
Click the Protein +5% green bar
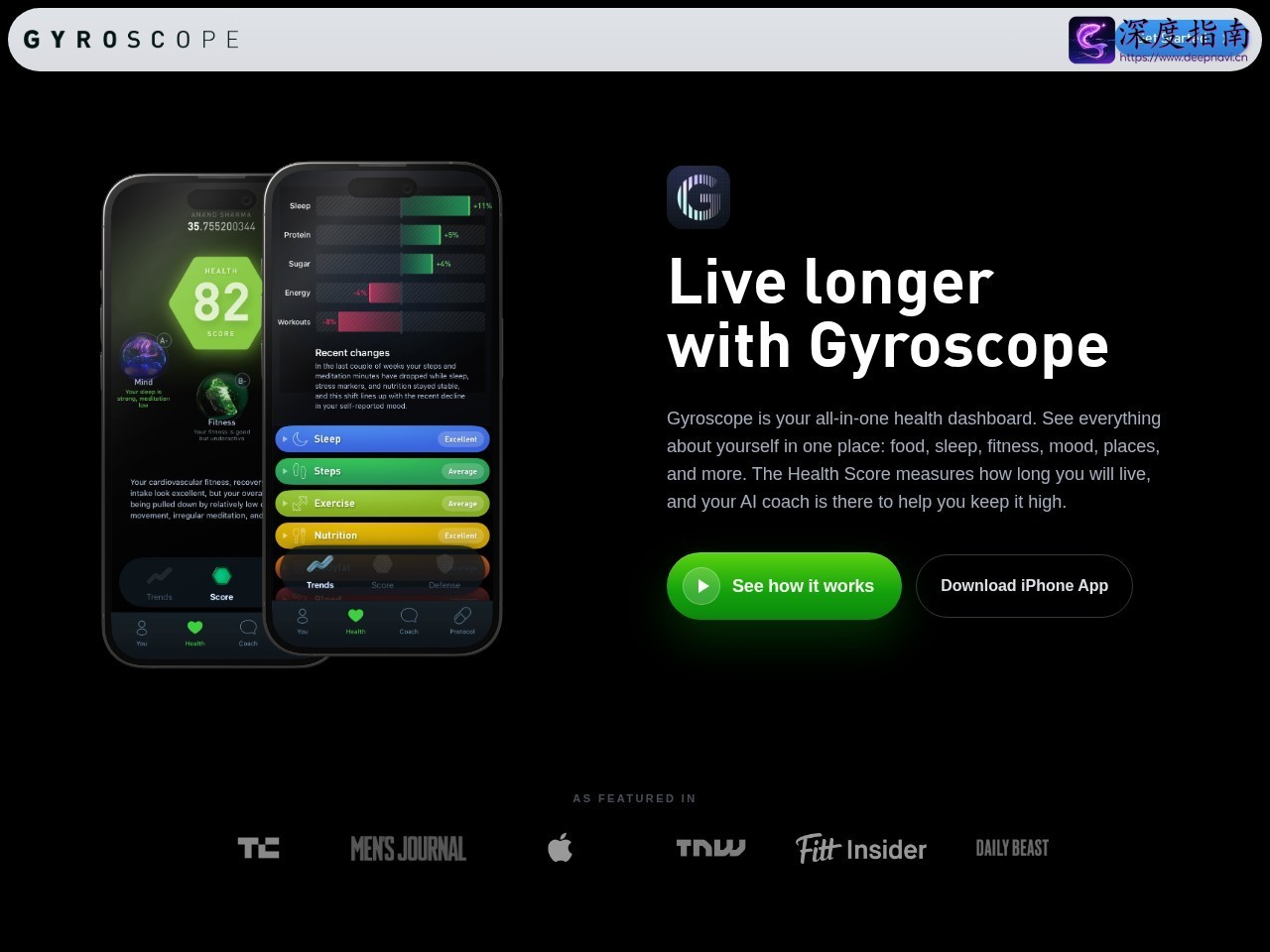[x=420, y=235]
